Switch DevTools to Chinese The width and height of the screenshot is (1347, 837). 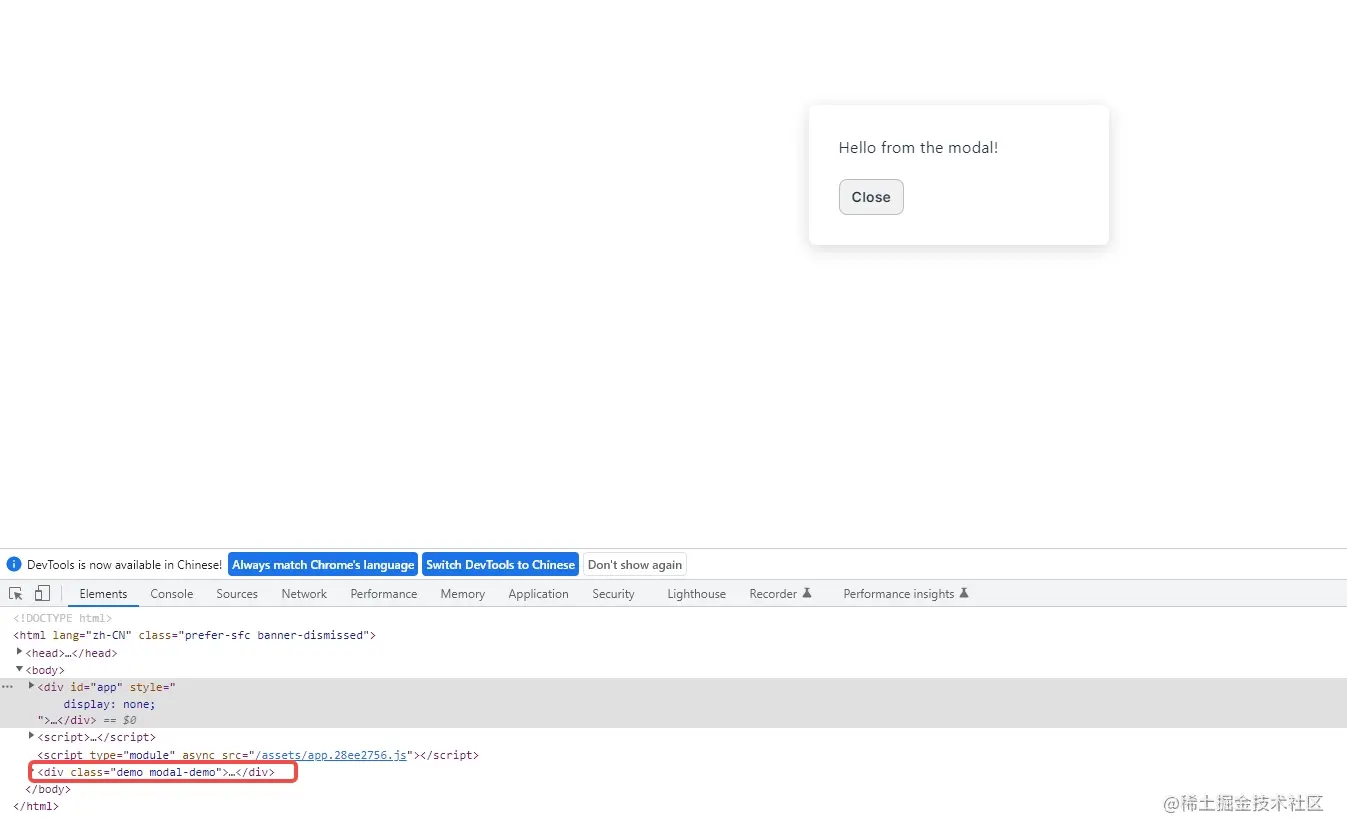(x=500, y=565)
